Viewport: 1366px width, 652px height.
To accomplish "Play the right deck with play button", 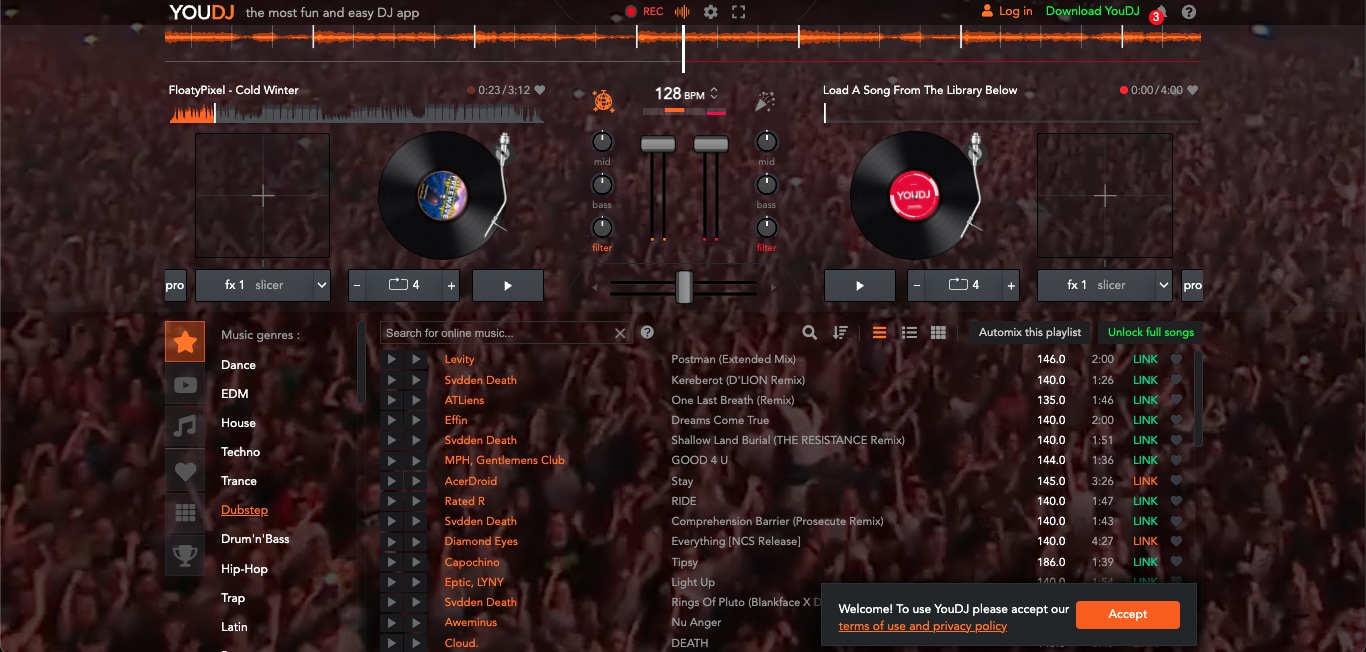I will (860, 285).
